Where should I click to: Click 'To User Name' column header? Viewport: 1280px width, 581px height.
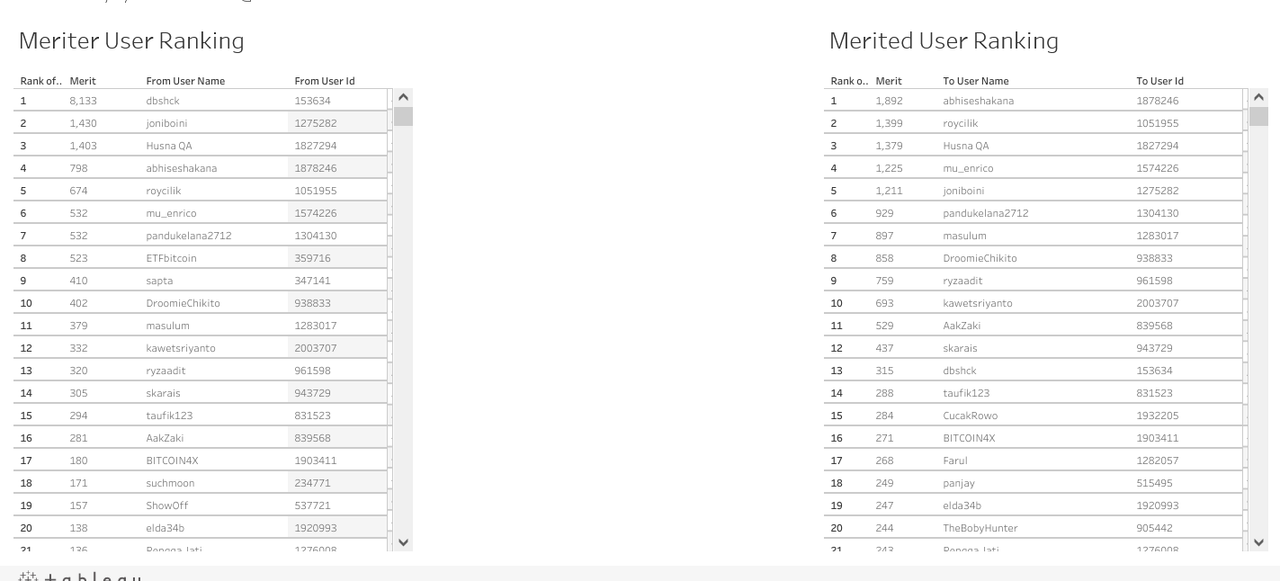(x=975, y=81)
